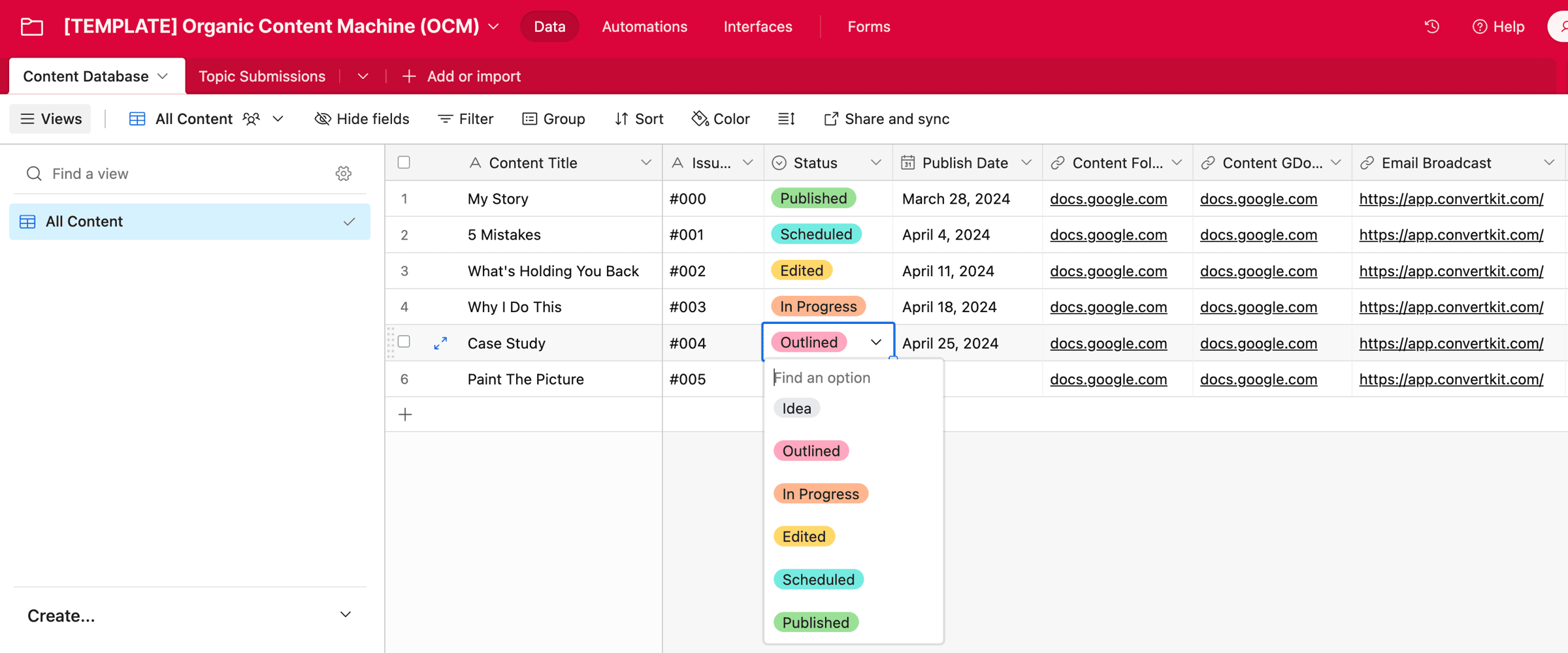Screen dimensions: 1568x653
Task: Open the Help menu
Action: click(1498, 27)
